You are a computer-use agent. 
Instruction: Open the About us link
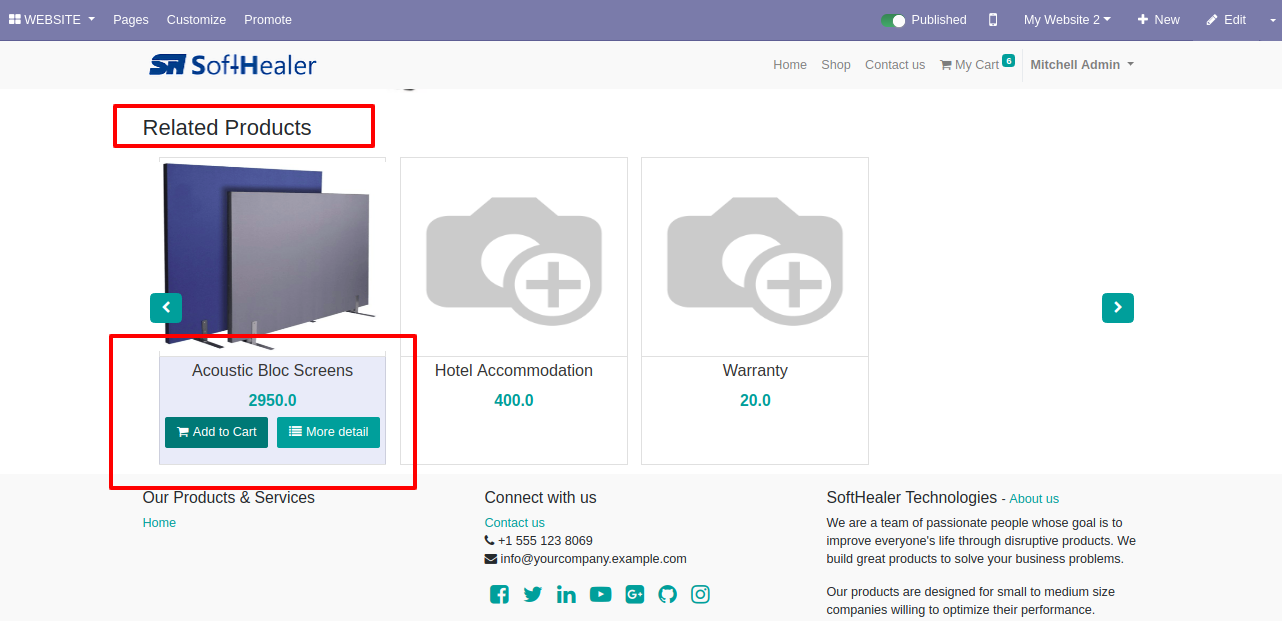(1034, 499)
